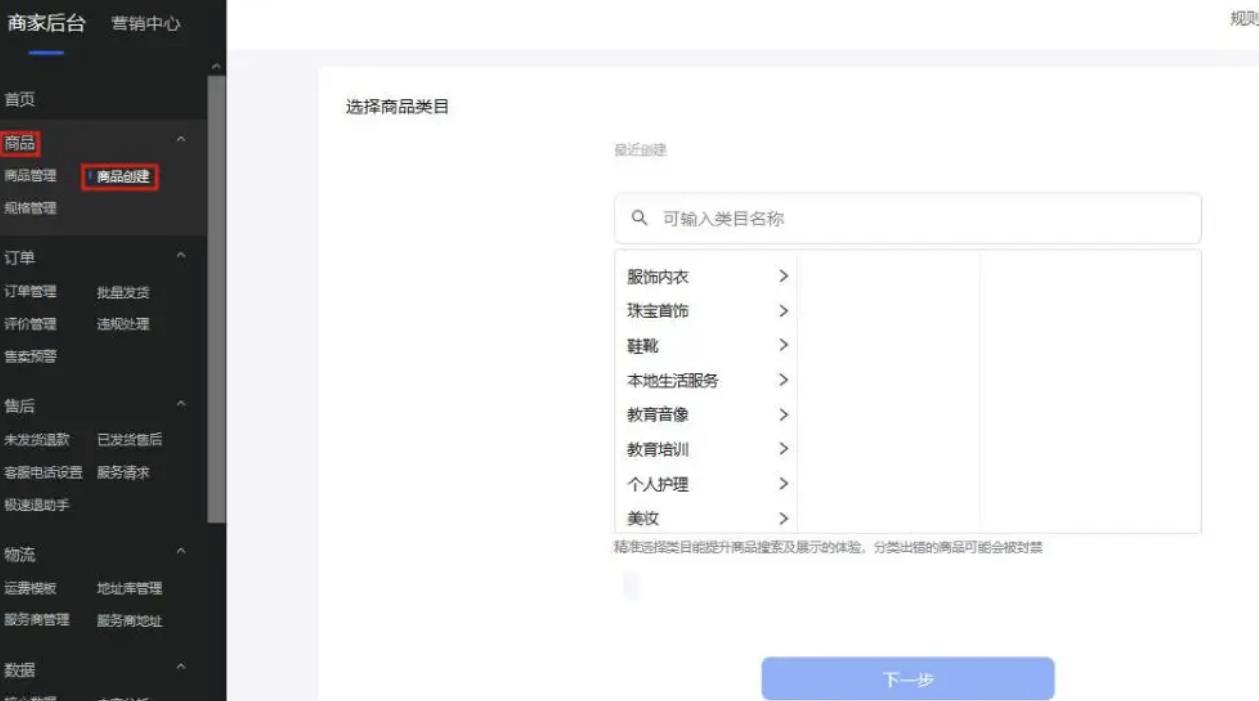The width and height of the screenshot is (1259, 701).
Task: Open 售卖预警 in the sidebar
Action: point(30,356)
